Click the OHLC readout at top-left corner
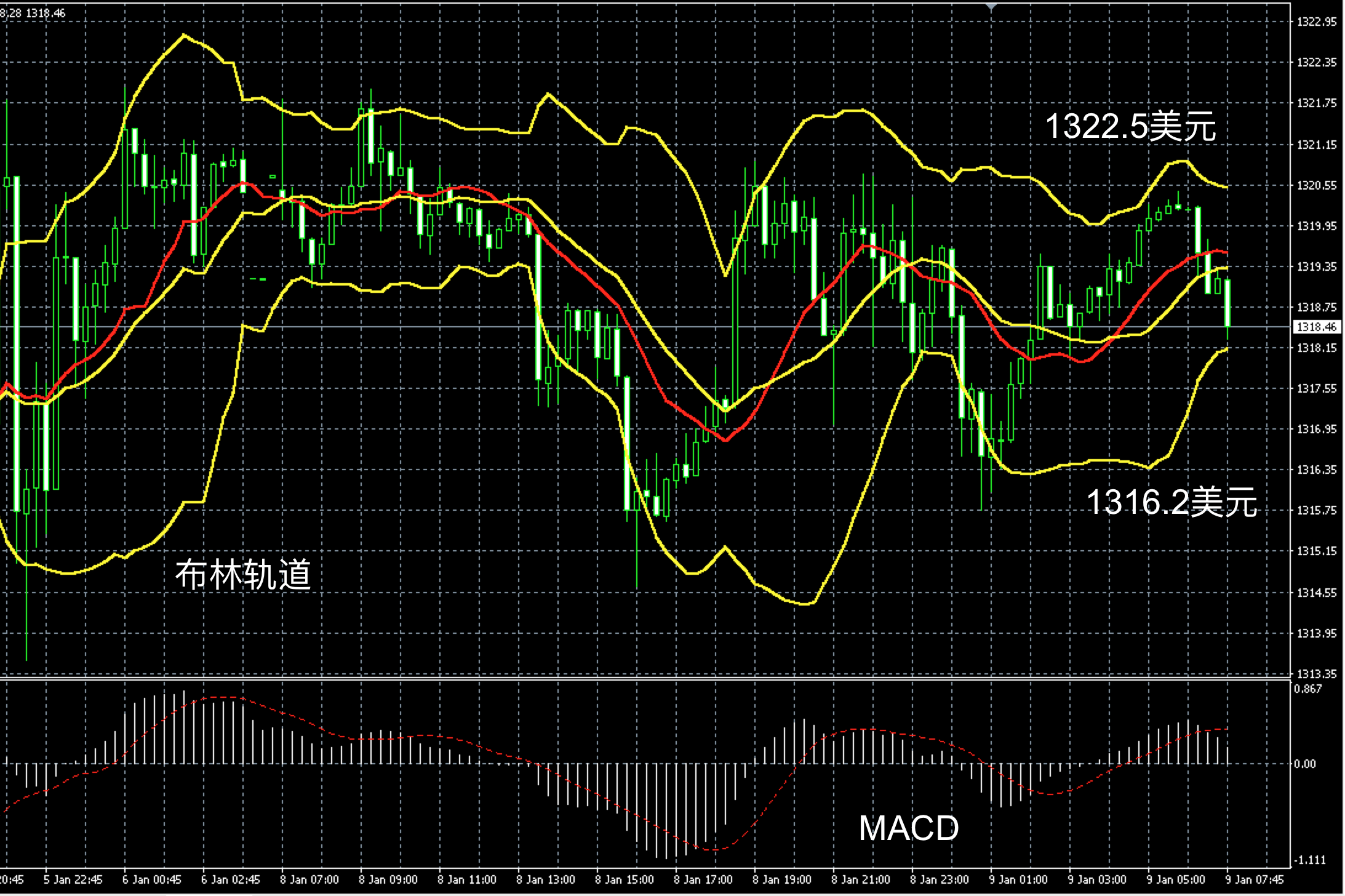Image resolution: width=1345 pixels, height=896 pixels. (x=33, y=13)
